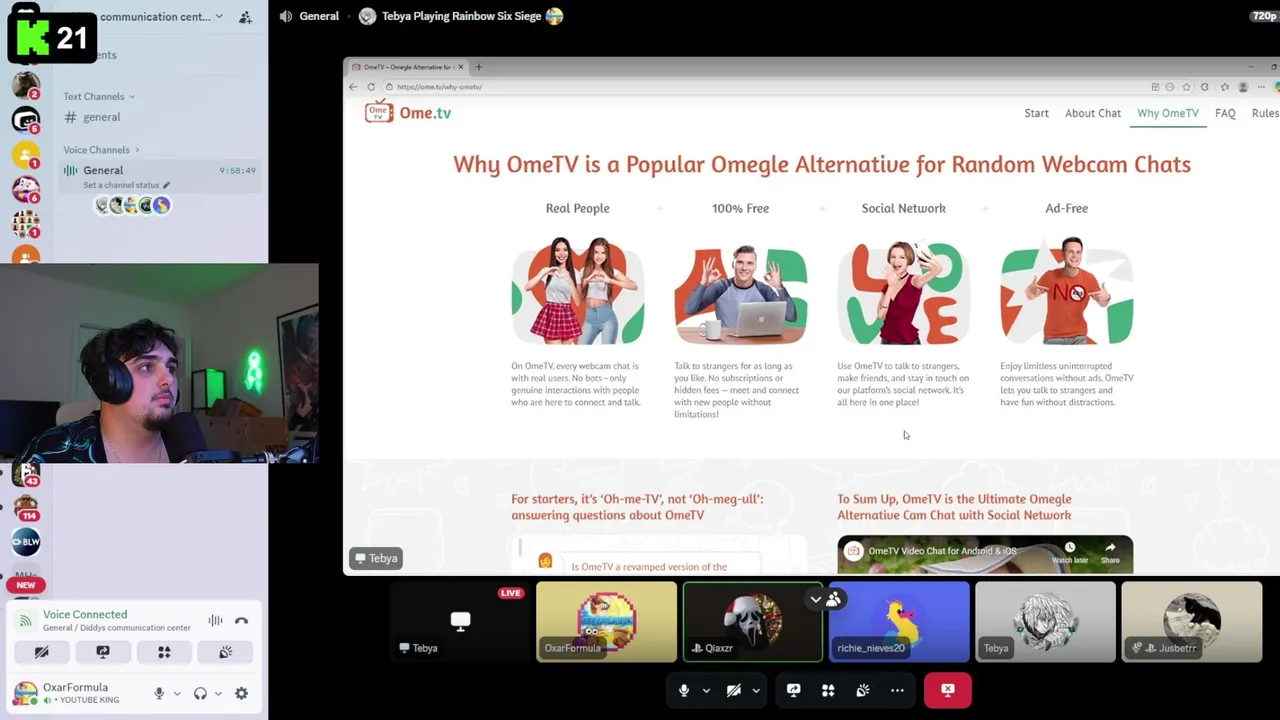This screenshot has height=720, width=1280.
Task: Toggle camera in the call control bar
Action: coord(733,690)
